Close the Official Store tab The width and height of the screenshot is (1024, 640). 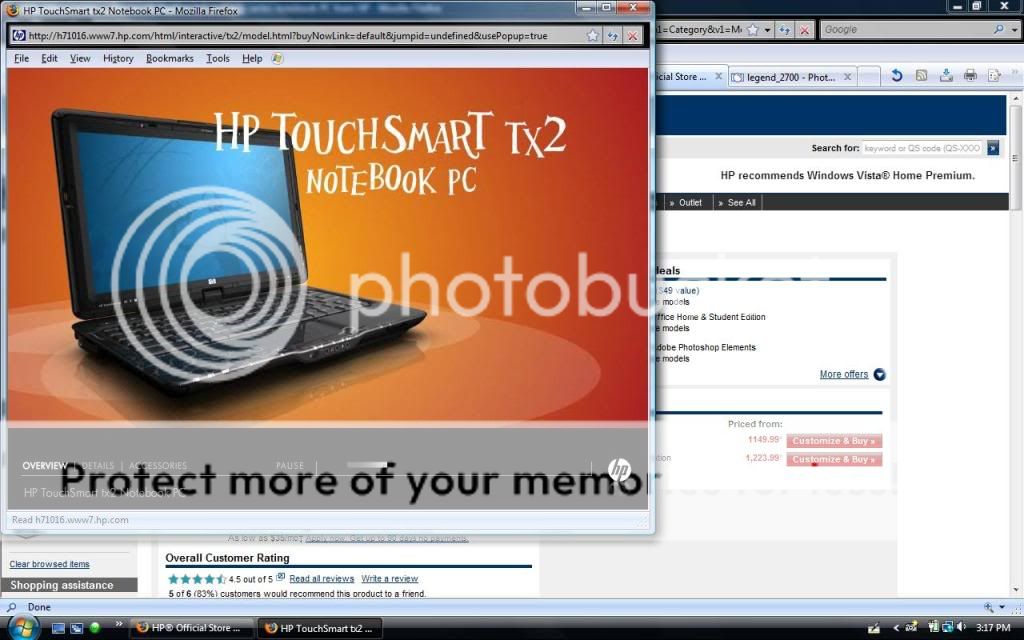point(718,76)
